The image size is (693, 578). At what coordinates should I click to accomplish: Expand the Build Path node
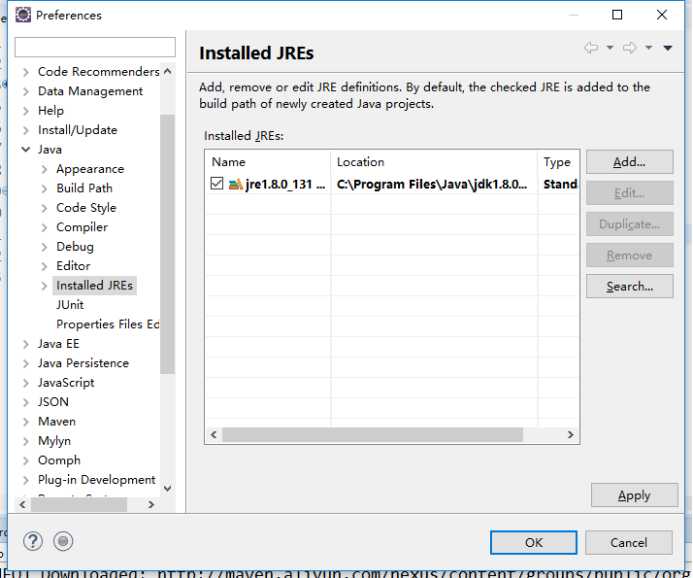tap(44, 188)
